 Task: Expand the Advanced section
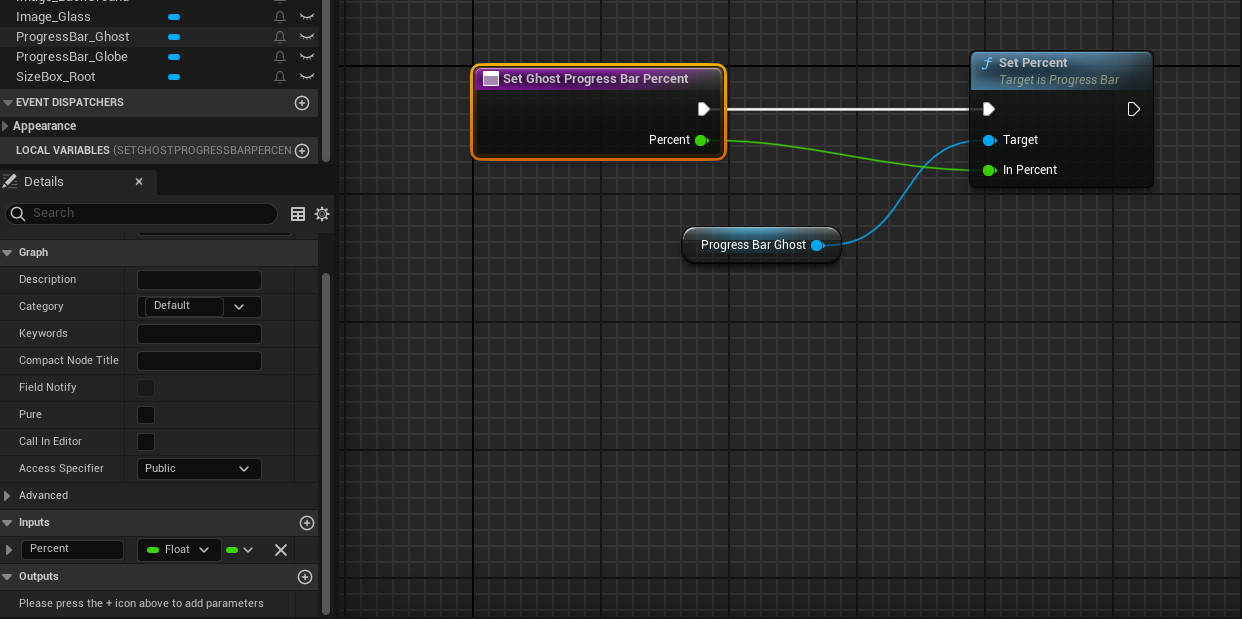(x=7, y=495)
